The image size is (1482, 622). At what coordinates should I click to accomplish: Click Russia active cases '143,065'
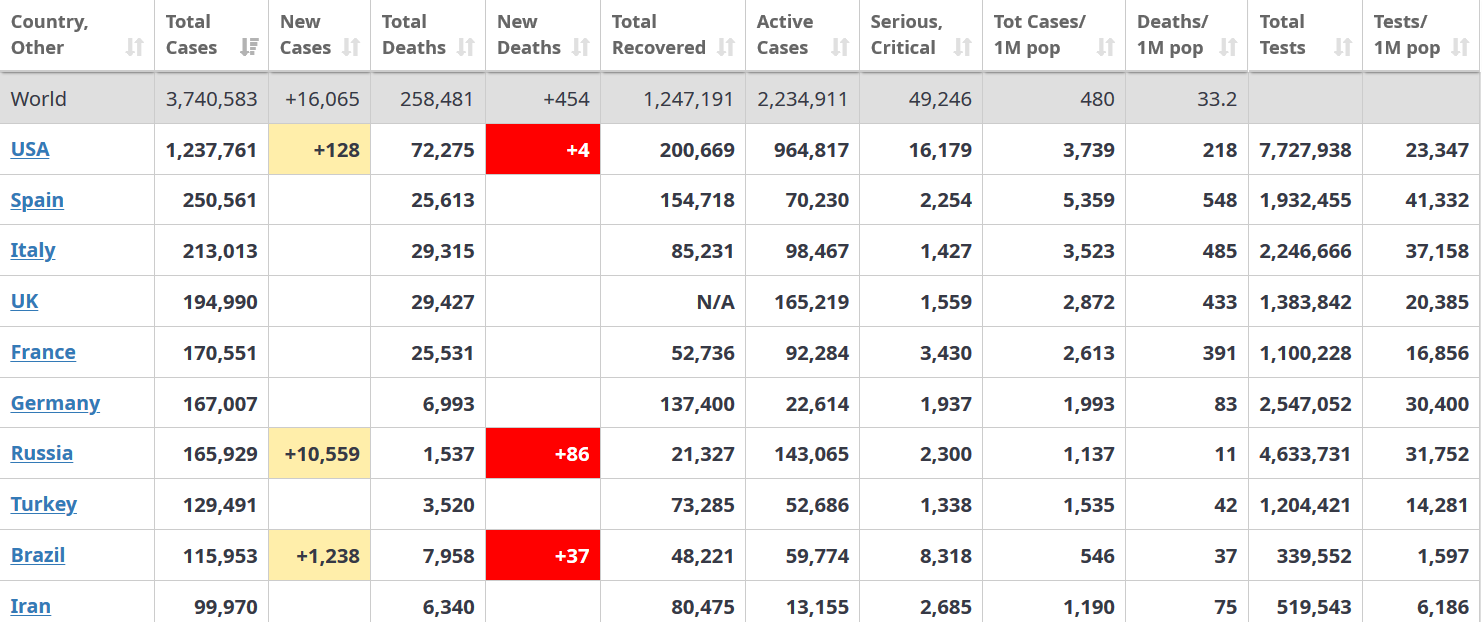812,454
